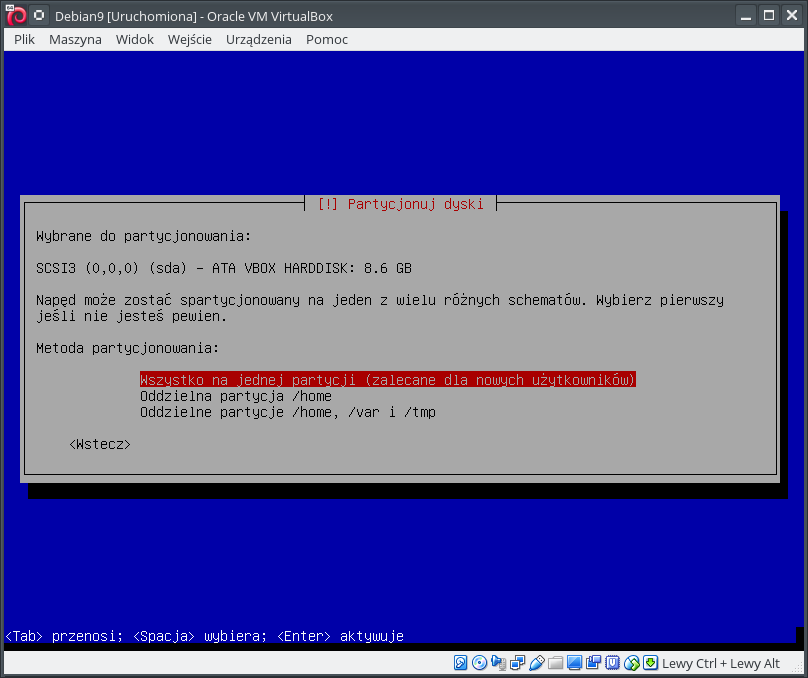Click the green arrow keyboard capture icon
Viewport: 808px width, 678px height.
(650, 663)
